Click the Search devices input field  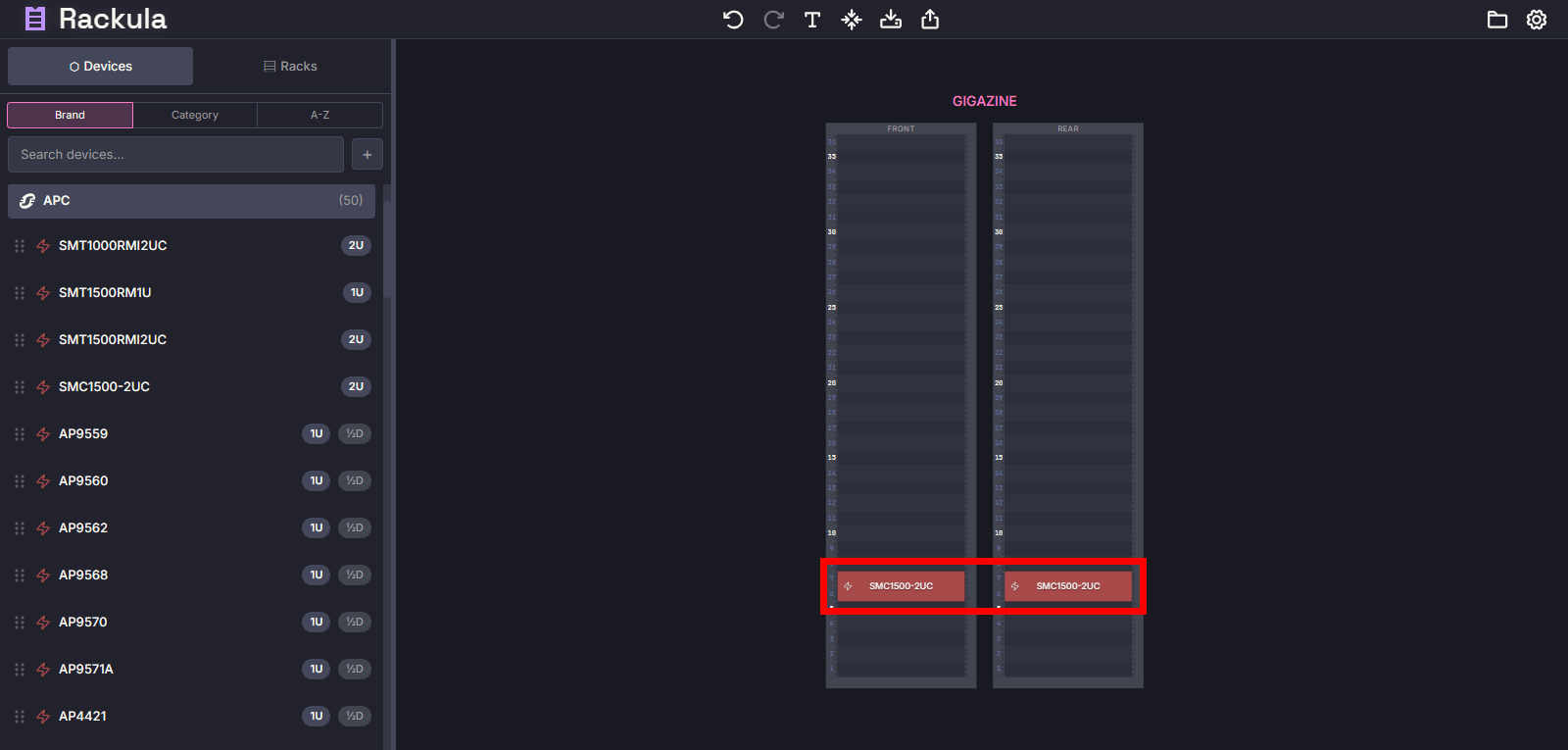point(175,155)
